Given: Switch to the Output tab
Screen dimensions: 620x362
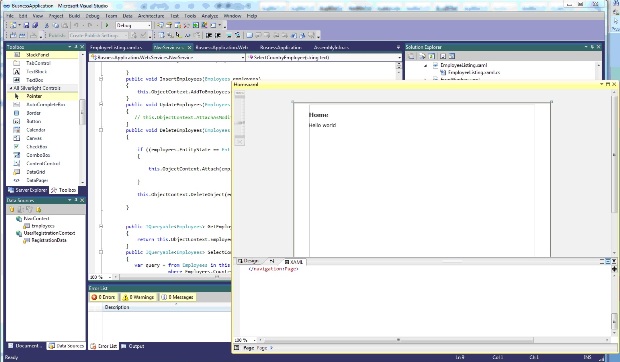Looking at the screenshot, I should [x=133, y=346].
